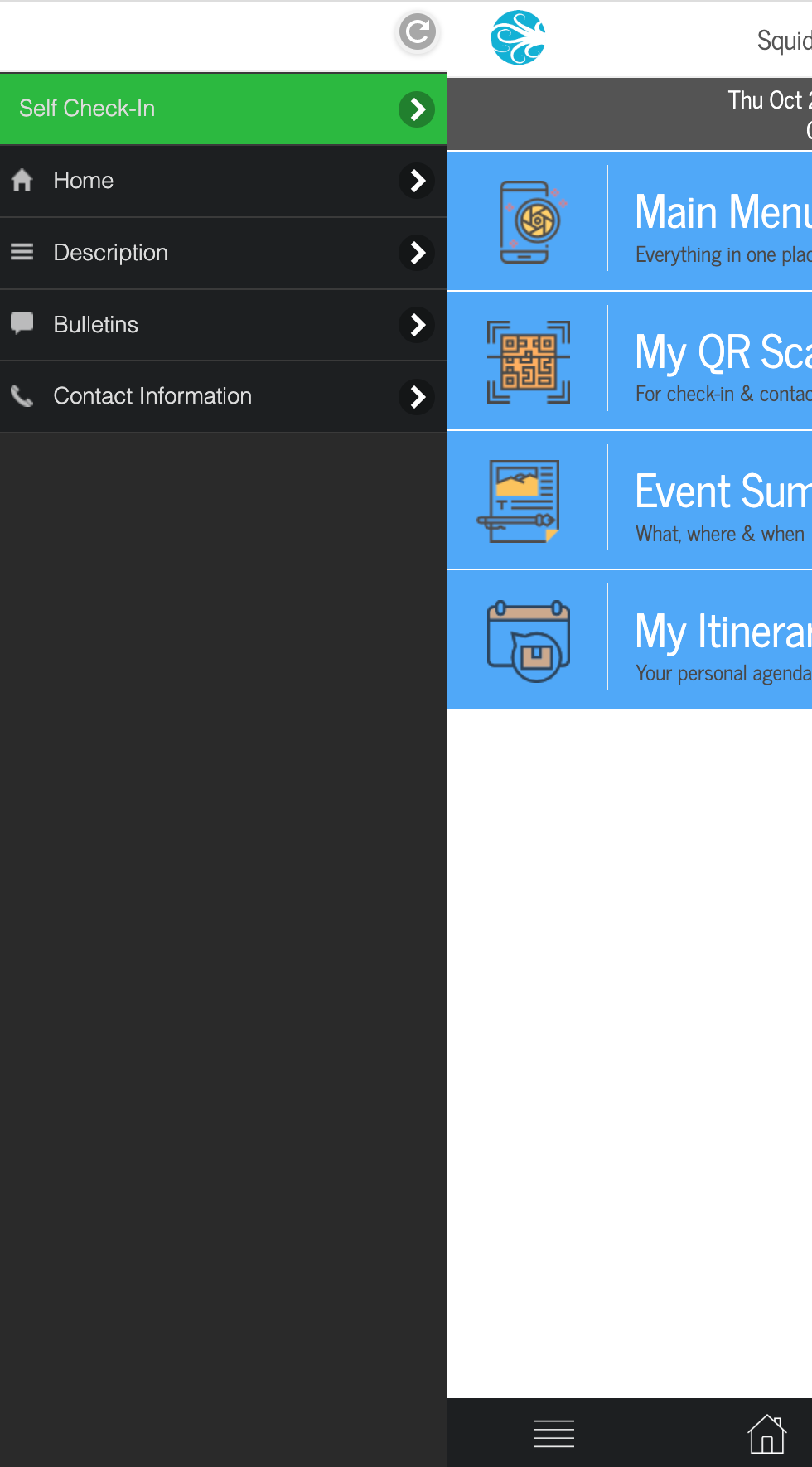Image resolution: width=812 pixels, height=1467 pixels.
Task: Click the 'For check-in & contact' subtitle
Action: (723, 395)
